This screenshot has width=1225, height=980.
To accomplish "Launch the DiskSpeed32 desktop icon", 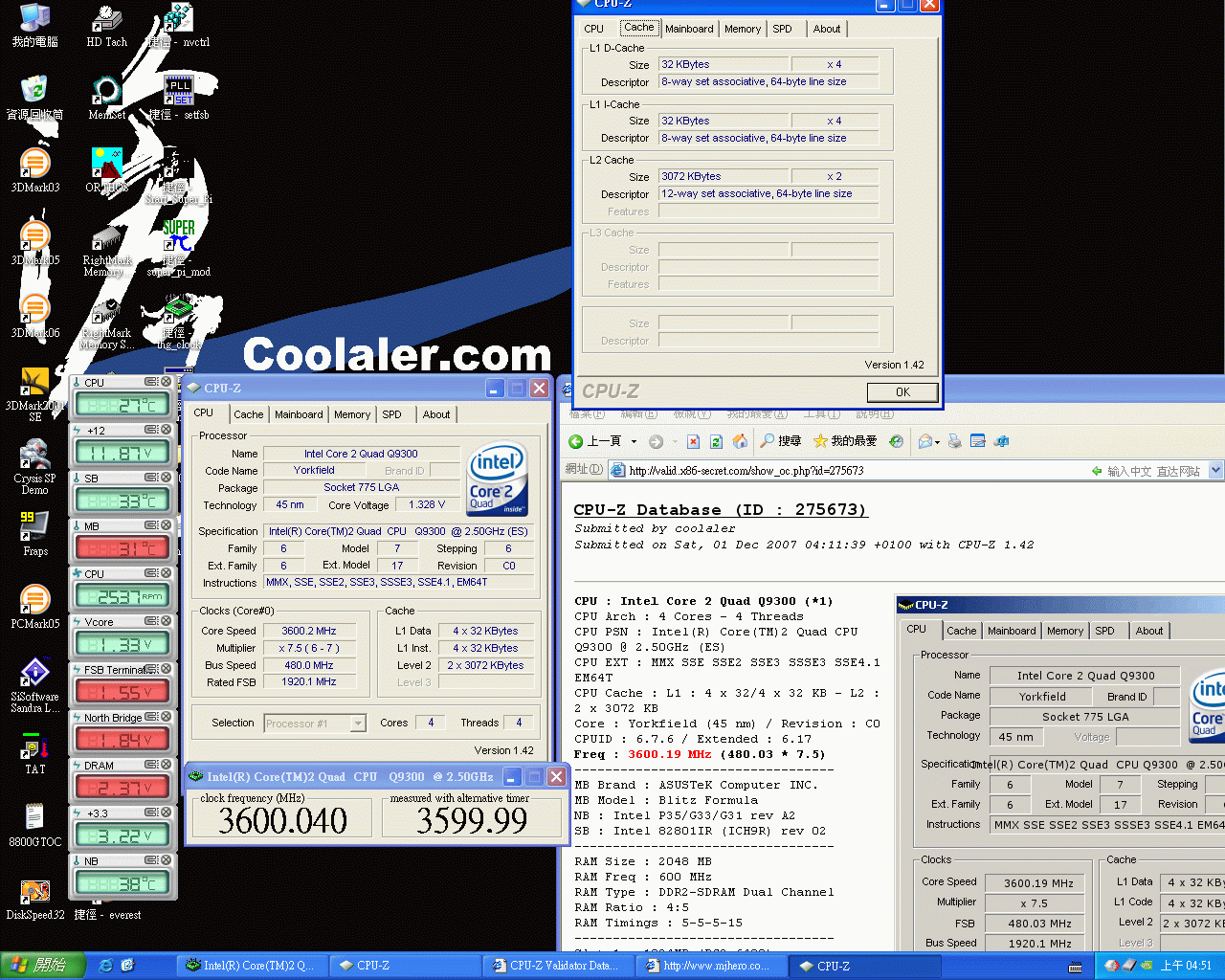I will [x=35, y=898].
